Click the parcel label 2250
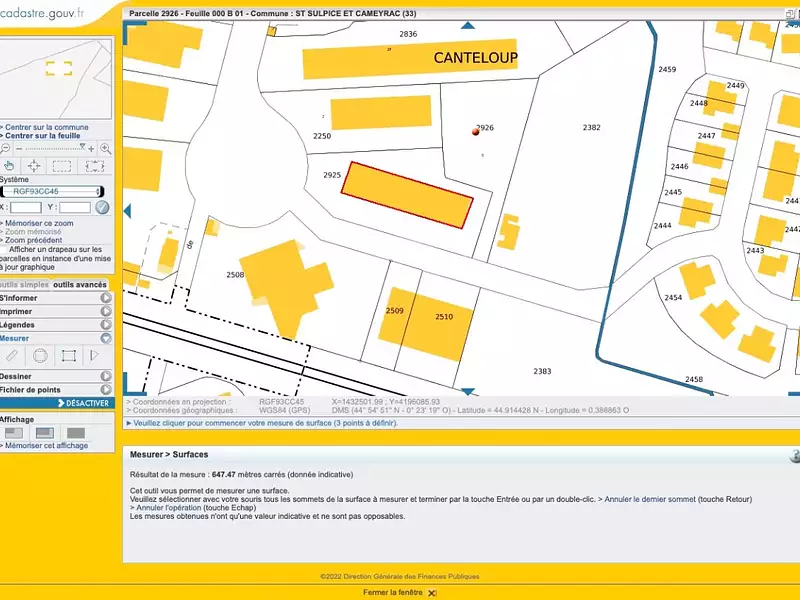 point(322,136)
